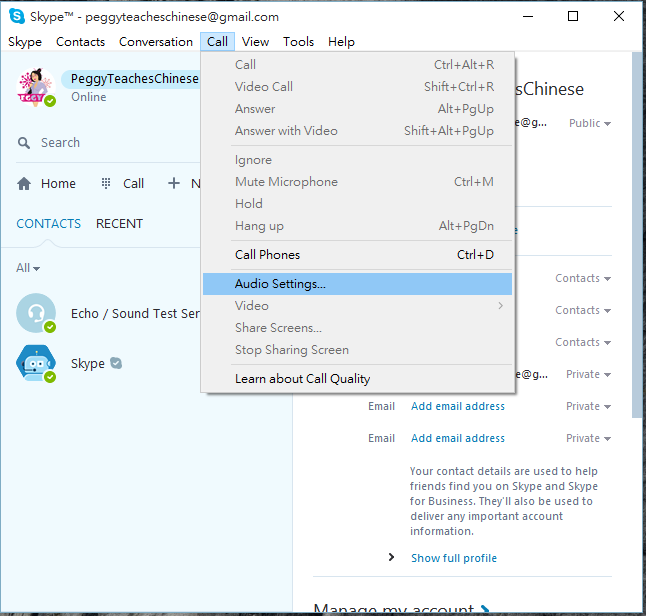Maximize the Skype window
Viewport: 646px width, 616px height.
(573, 16)
